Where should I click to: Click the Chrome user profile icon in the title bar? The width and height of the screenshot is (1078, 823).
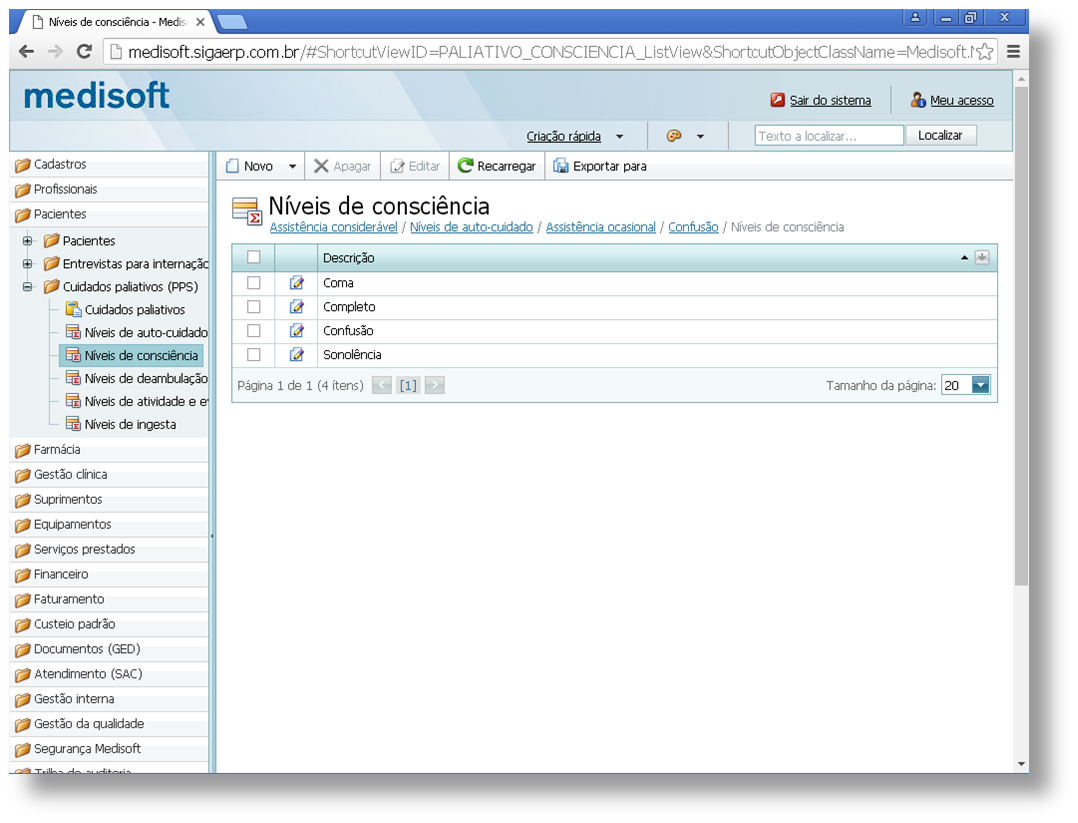915,18
